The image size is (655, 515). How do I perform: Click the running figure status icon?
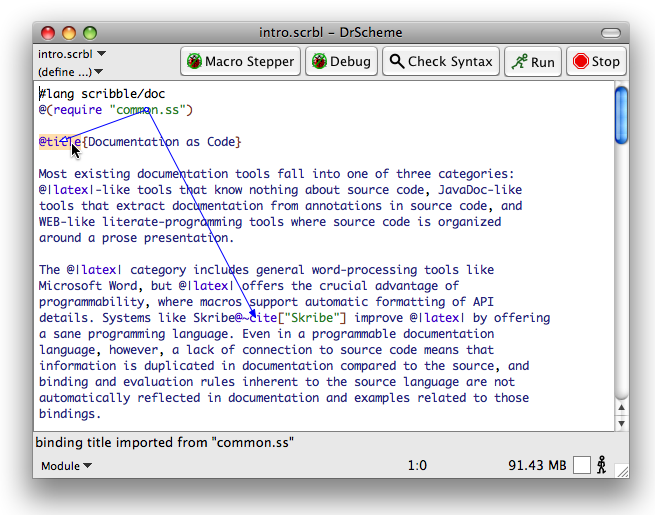pos(601,465)
